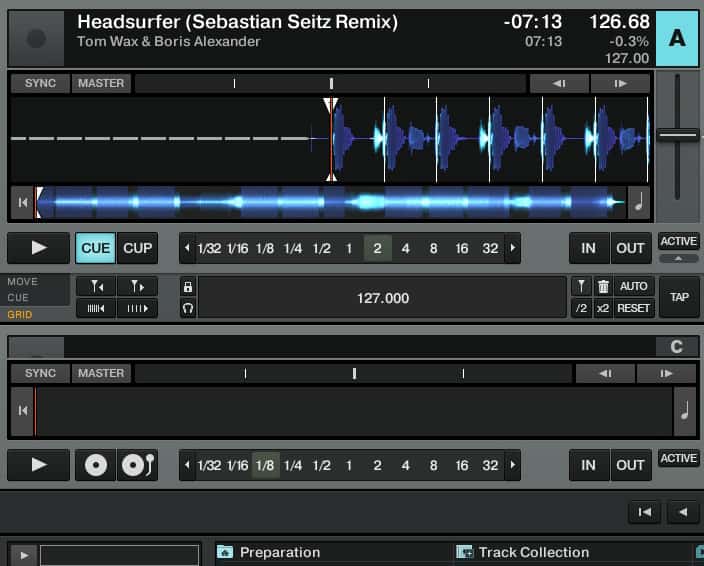Switch advanced panel to MOVE
The width and height of the screenshot is (704, 566).
(x=22, y=281)
